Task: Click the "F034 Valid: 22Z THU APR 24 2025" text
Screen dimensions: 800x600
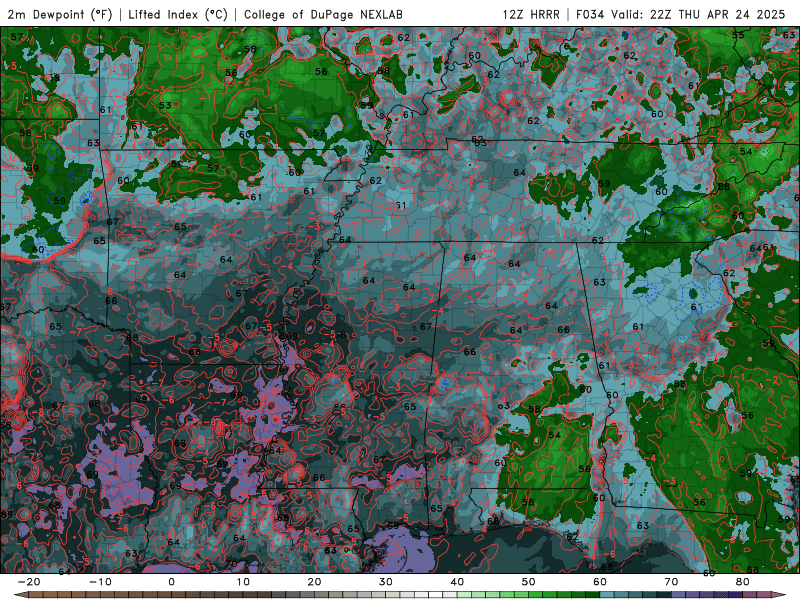Action: pyautogui.click(x=680, y=14)
